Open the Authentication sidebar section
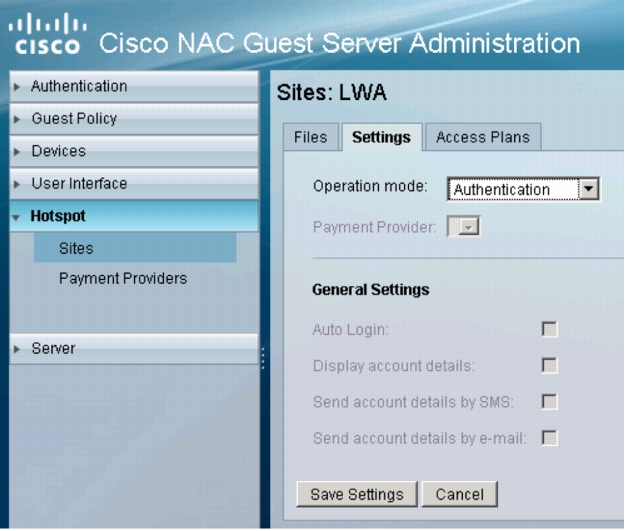 pyautogui.click(x=134, y=87)
